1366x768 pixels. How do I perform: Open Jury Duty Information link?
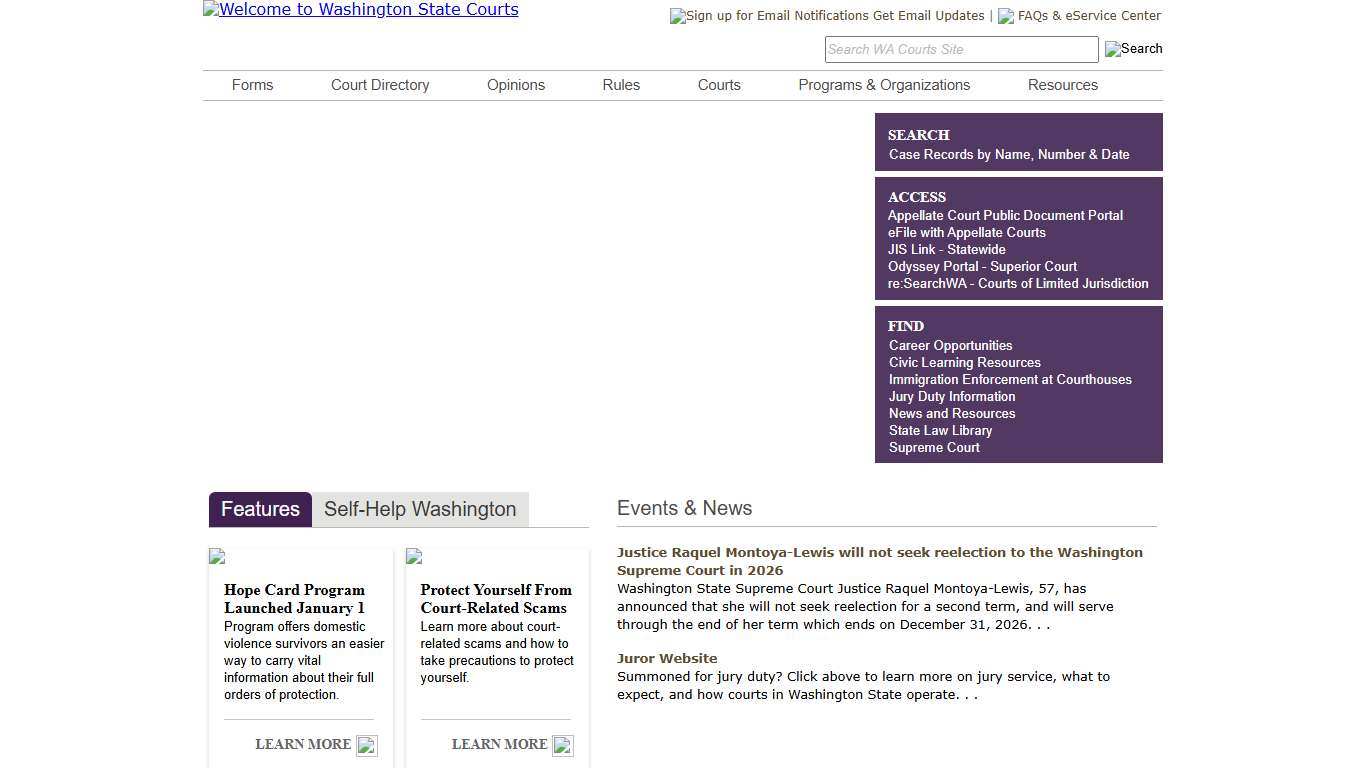[952, 396]
